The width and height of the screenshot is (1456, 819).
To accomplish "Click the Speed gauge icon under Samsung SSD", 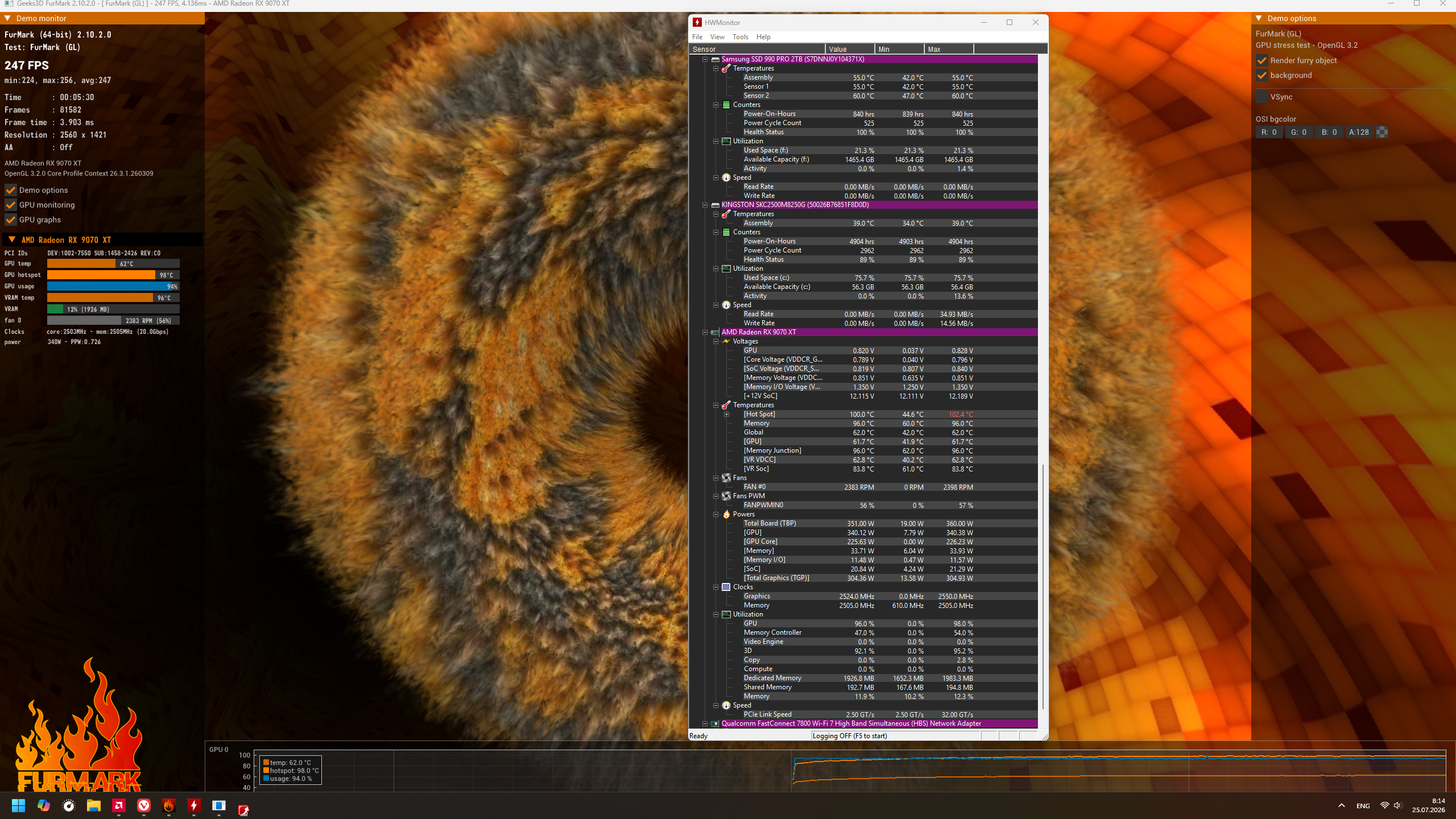I will [x=726, y=177].
